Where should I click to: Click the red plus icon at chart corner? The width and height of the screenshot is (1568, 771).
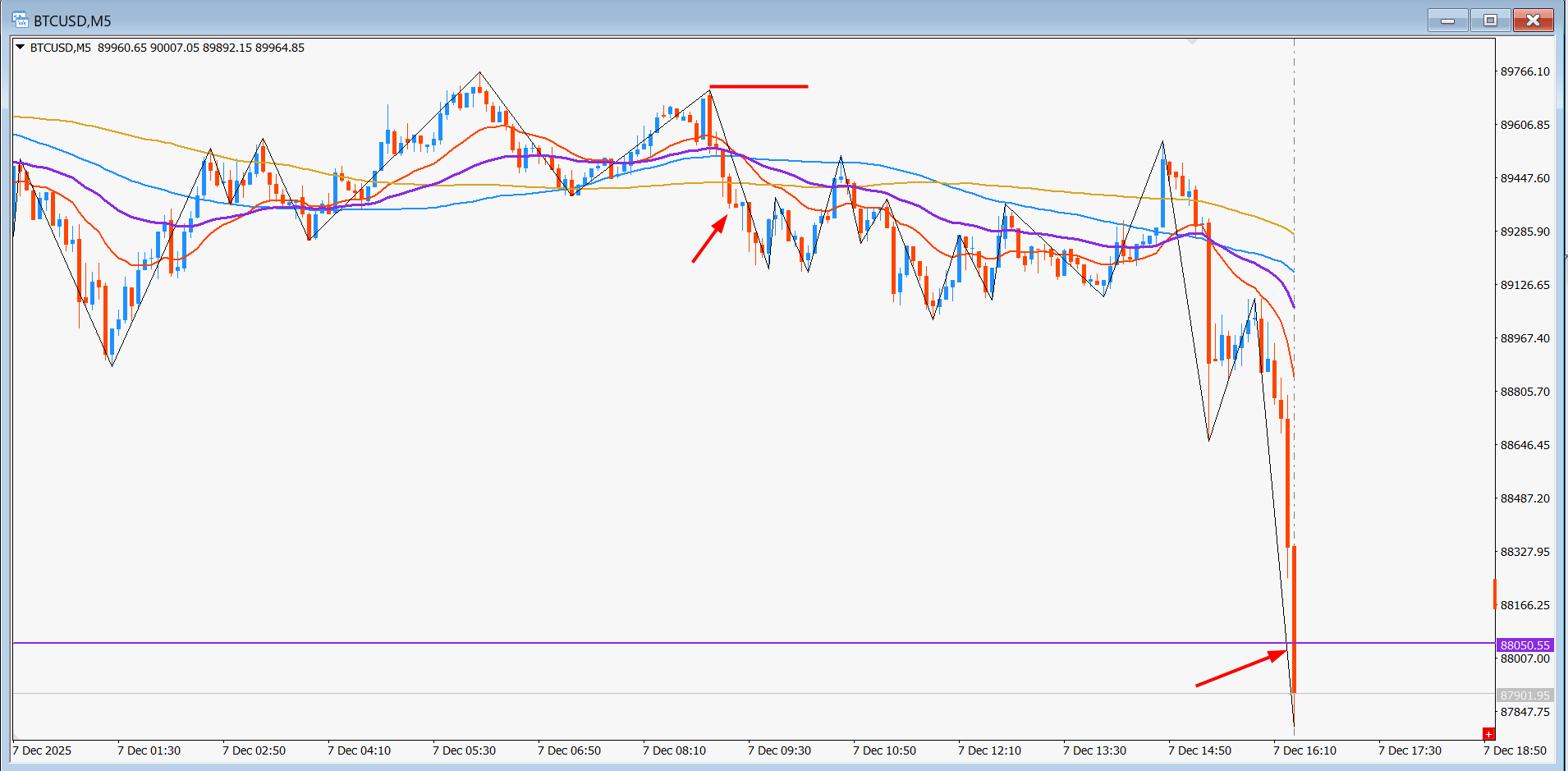point(1488,734)
